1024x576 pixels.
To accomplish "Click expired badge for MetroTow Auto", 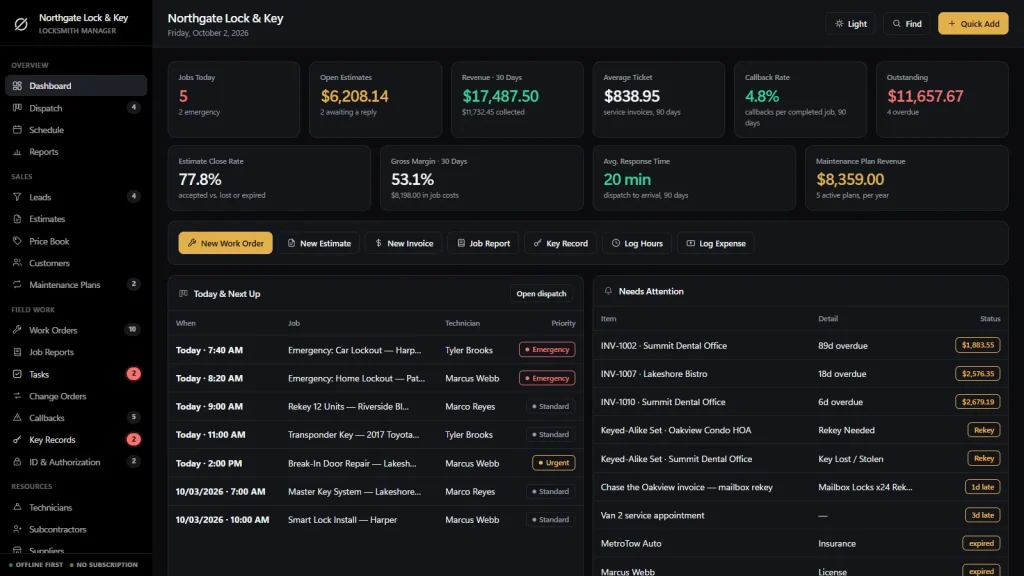I will point(981,543).
